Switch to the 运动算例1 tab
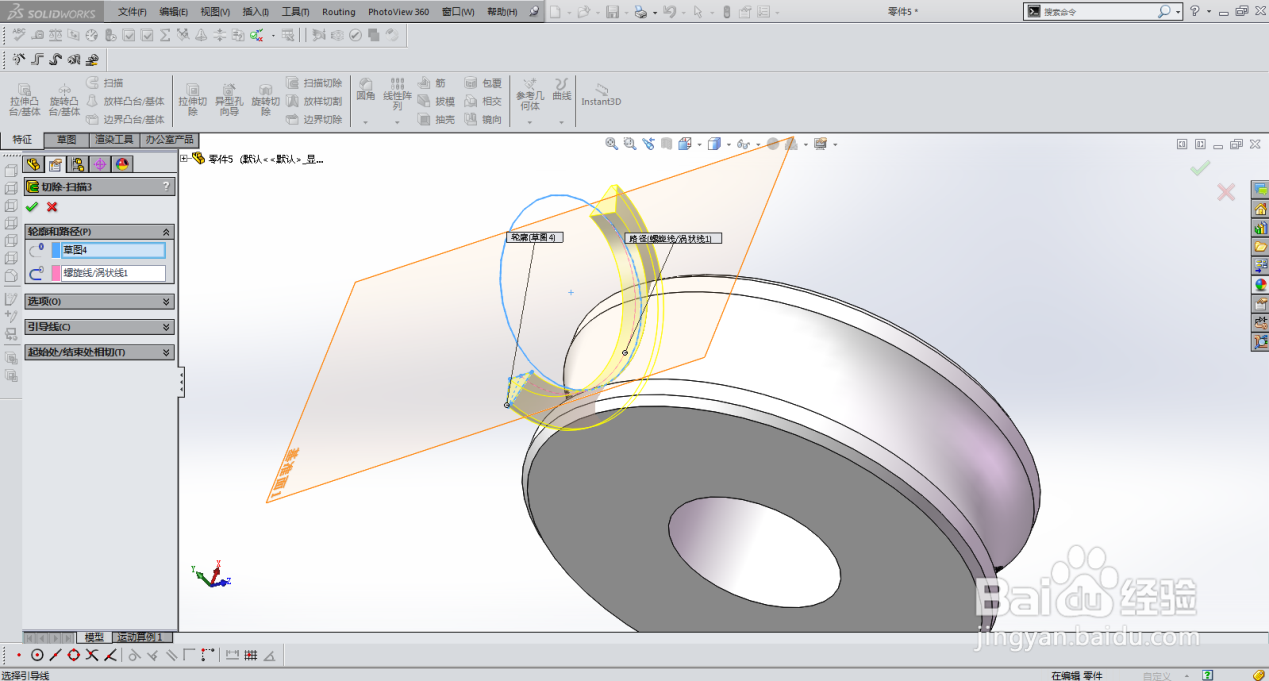The height and width of the screenshot is (681, 1269). click(140, 638)
